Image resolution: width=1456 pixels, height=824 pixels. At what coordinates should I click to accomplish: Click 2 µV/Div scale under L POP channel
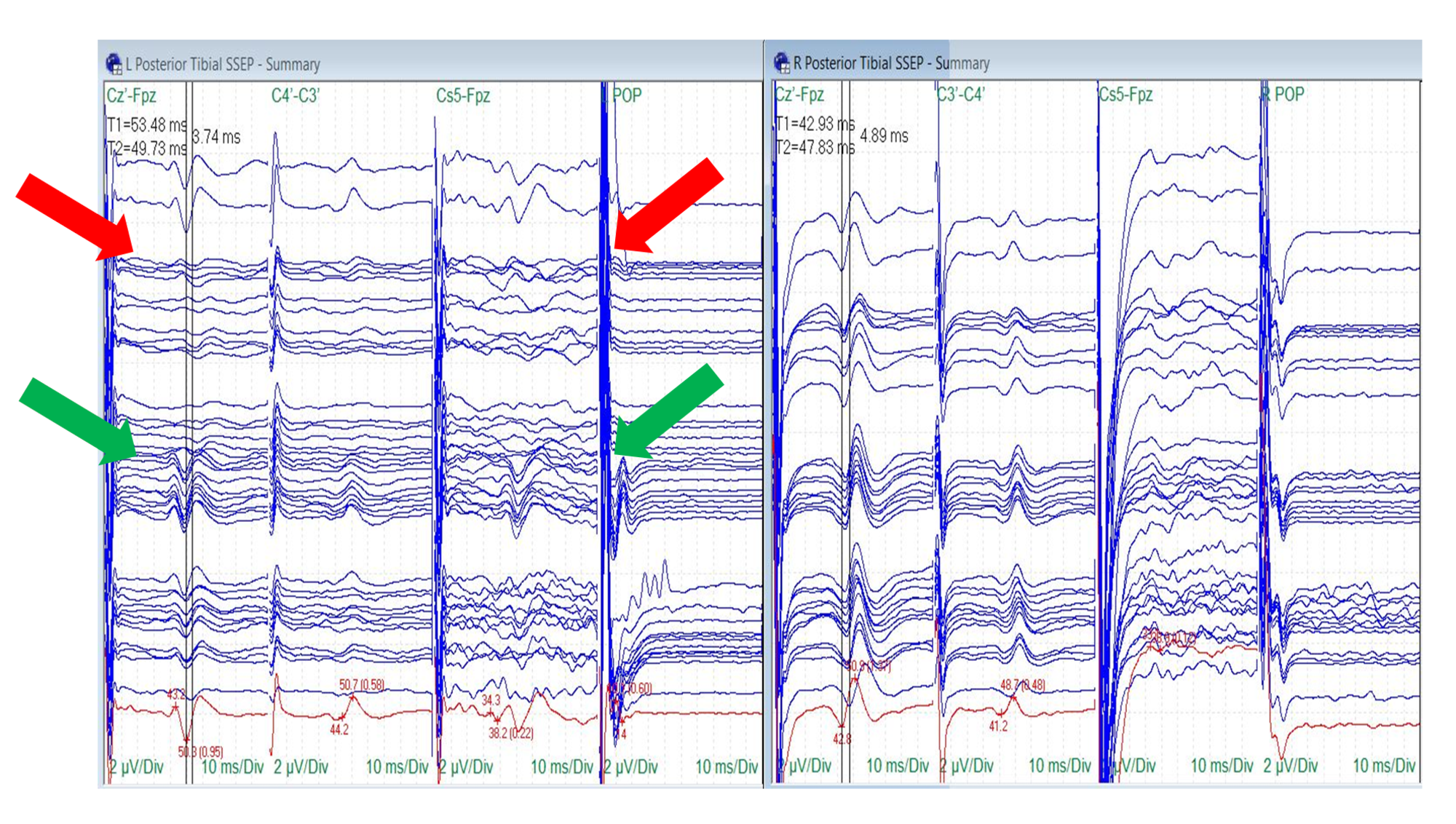(x=630, y=767)
